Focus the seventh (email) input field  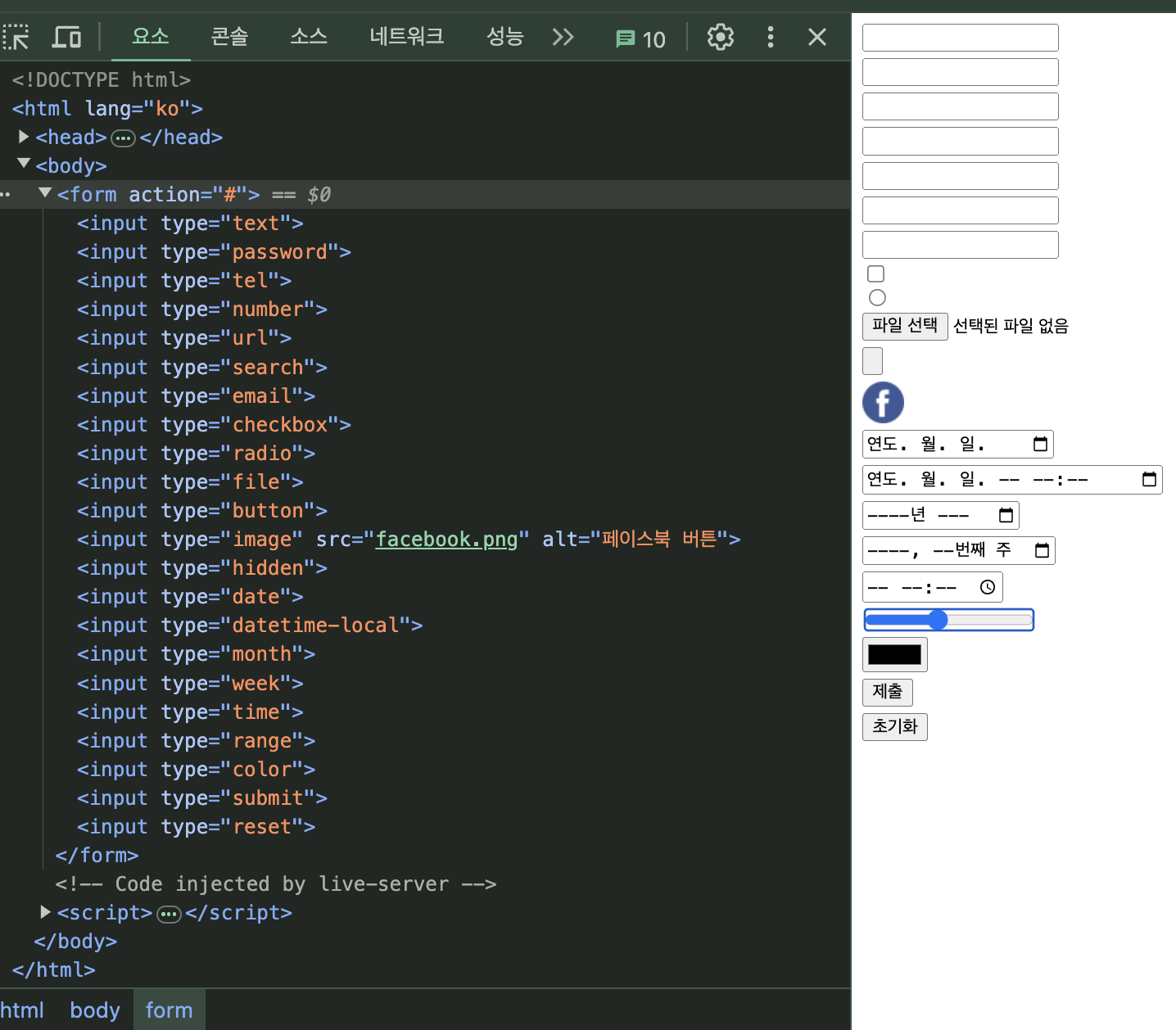(x=960, y=245)
